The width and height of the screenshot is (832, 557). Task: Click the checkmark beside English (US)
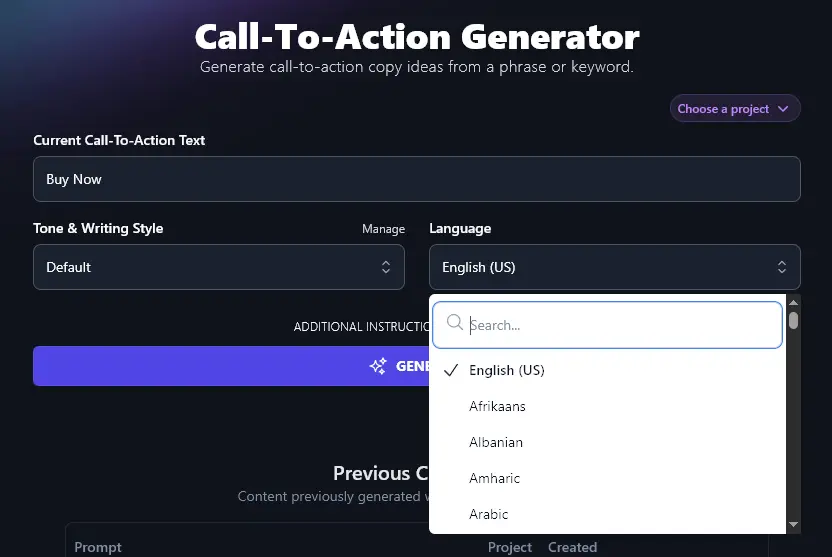point(450,370)
